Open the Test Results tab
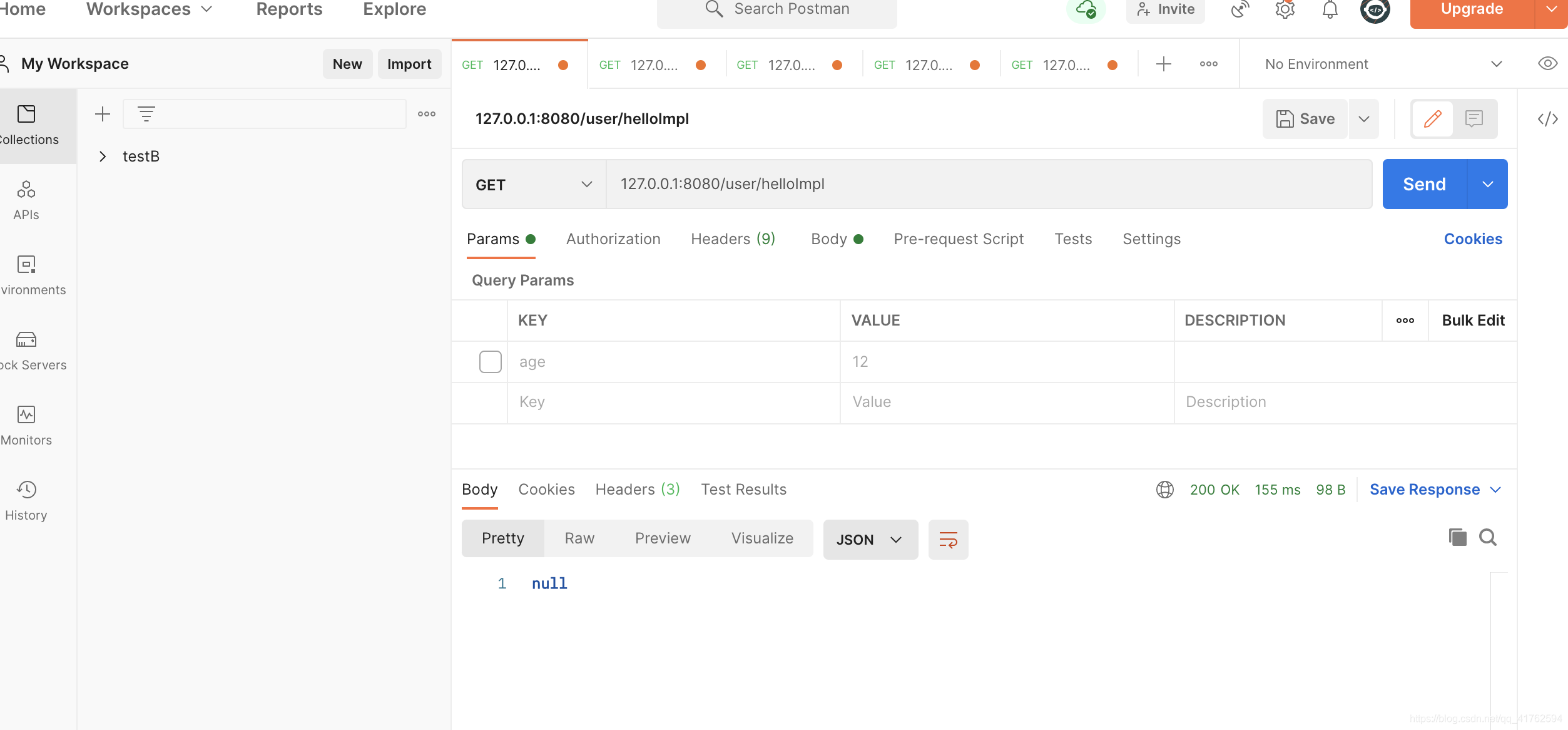Viewport: 1568px width, 730px height. tap(743, 490)
